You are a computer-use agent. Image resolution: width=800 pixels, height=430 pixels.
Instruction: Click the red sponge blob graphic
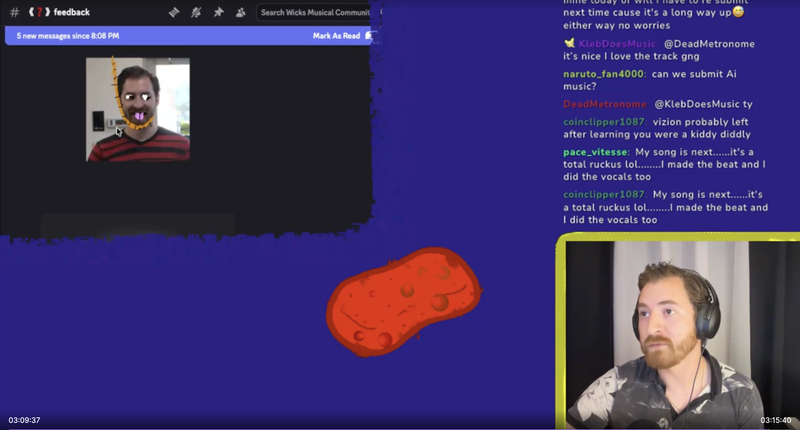point(404,302)
